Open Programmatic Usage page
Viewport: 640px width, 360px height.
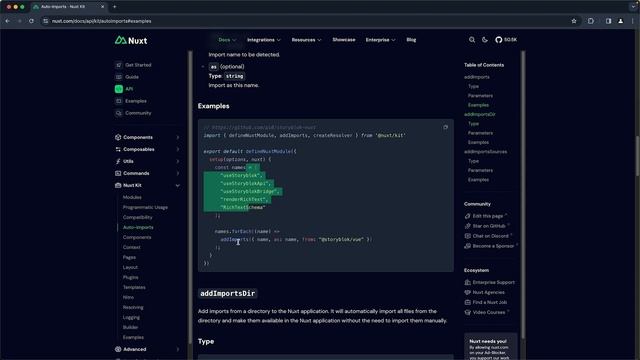(x=145, y=207)
